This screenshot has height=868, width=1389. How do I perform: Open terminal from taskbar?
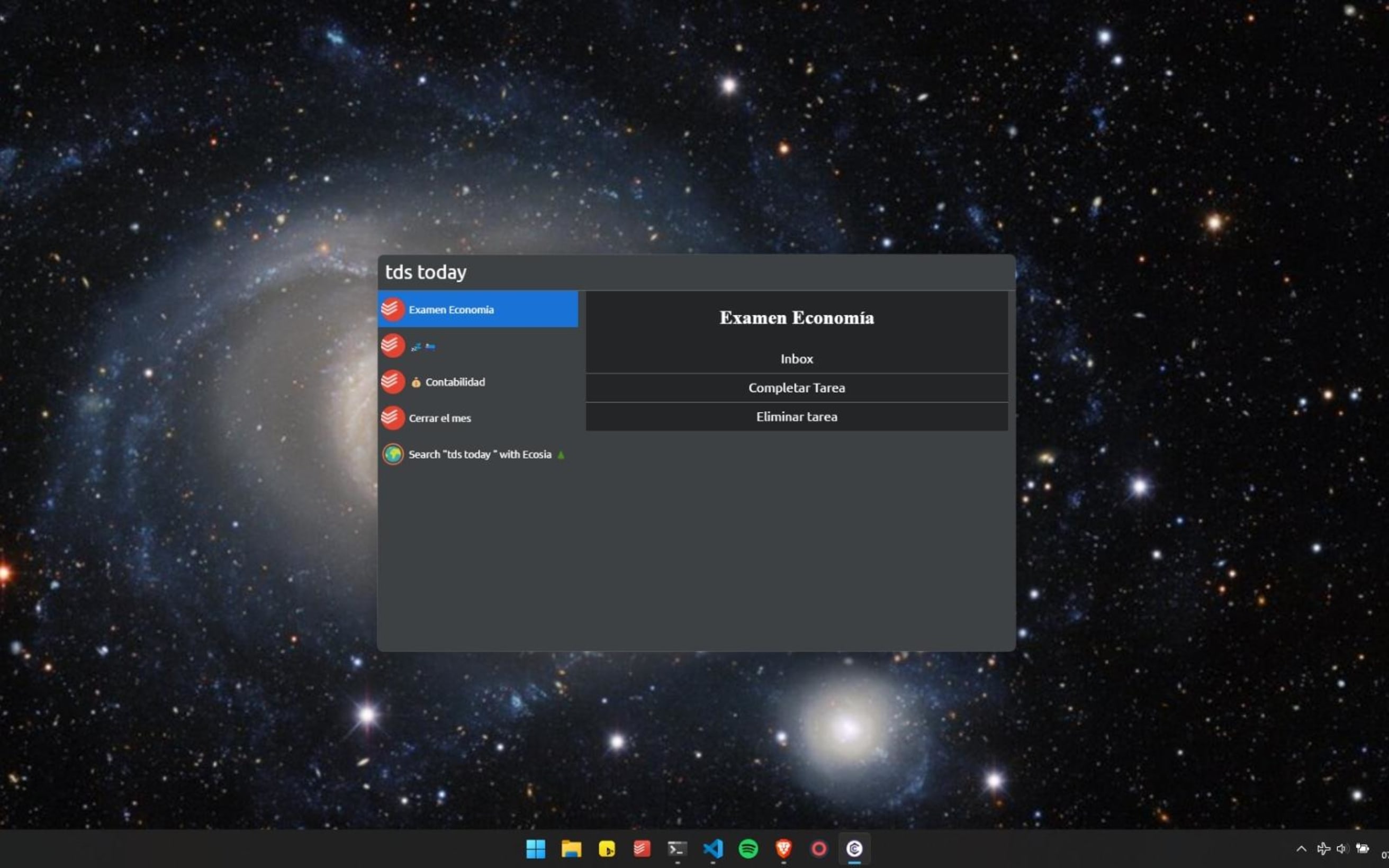click(678, 849)
